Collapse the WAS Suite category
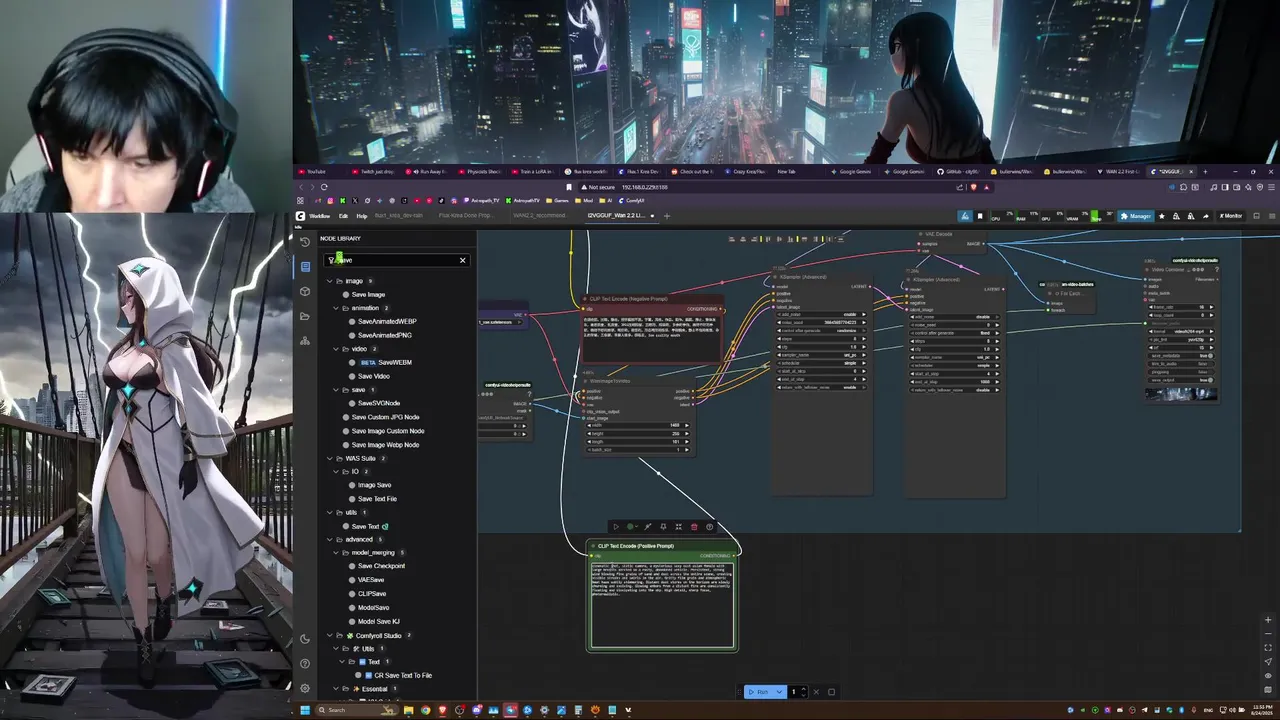 (328, 458)
